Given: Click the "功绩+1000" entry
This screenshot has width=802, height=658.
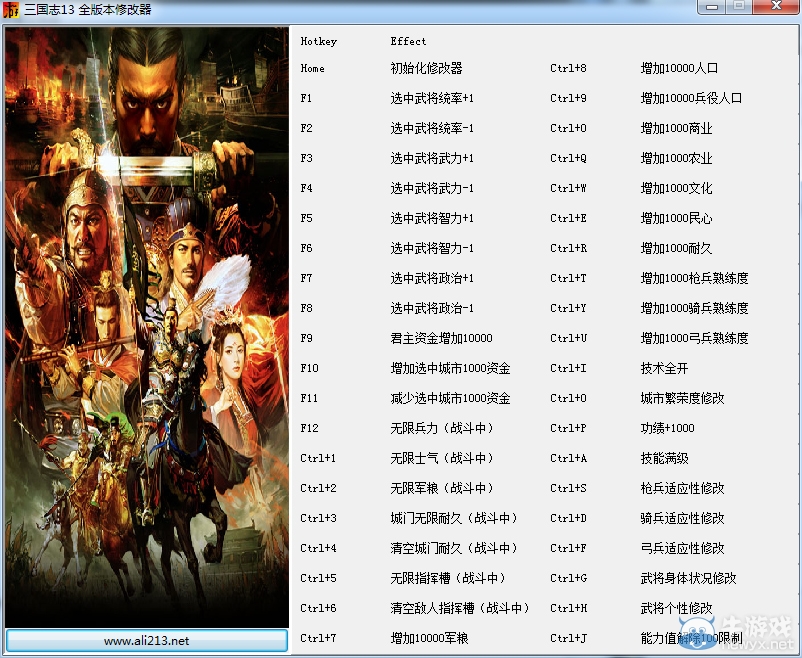Looking at the screenshot, I should [x=667, y=428].
